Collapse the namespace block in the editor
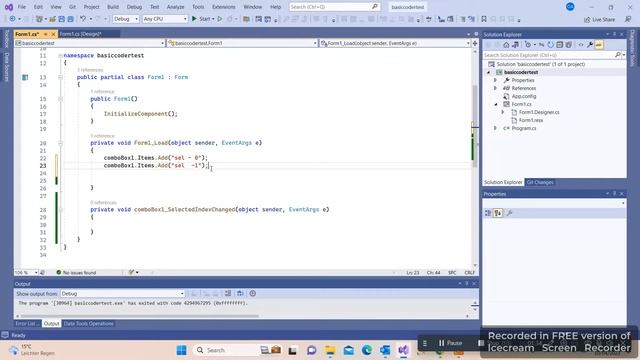The width and height of the screenshot is (640, 360). click(60, 56)
